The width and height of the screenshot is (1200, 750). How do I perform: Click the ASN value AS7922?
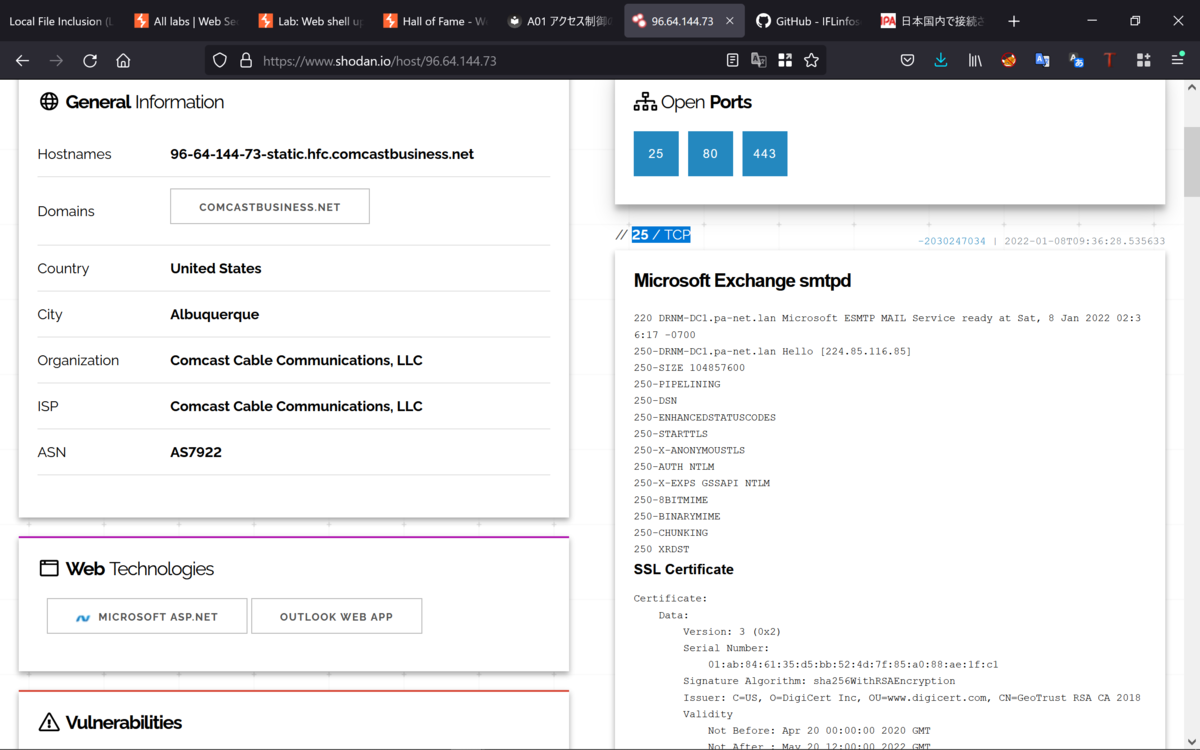tap(196, 452)
